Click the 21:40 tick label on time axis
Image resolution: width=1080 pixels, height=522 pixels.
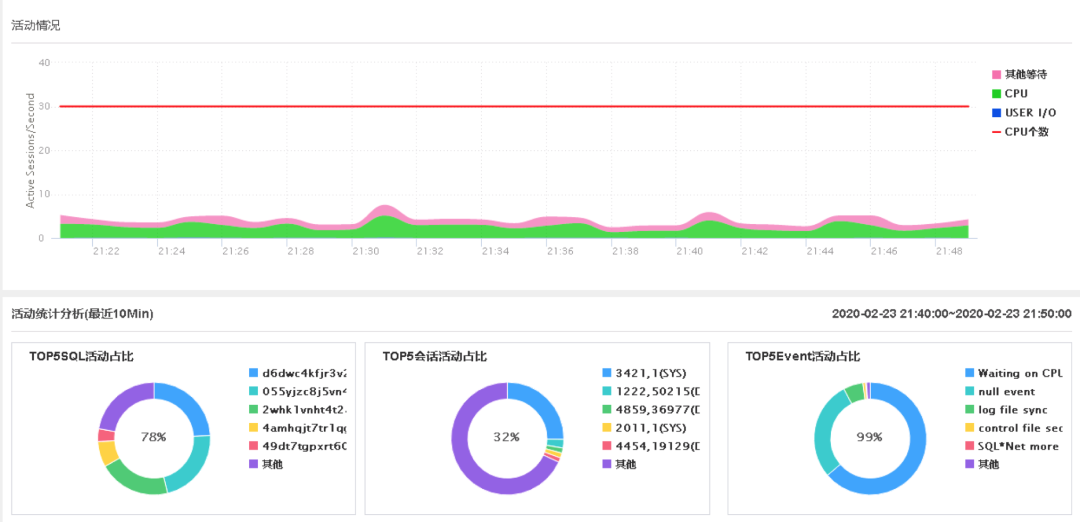pyautogui.click(x=689, y=251)
